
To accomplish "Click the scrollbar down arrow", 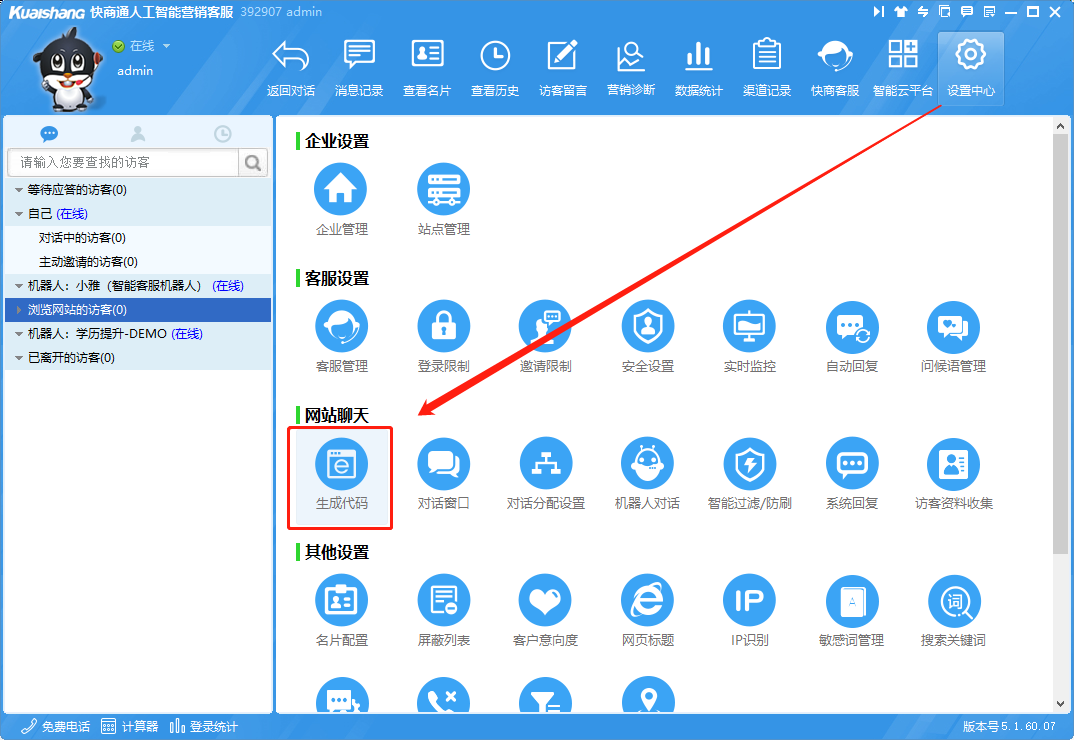I will [1060, 704].
